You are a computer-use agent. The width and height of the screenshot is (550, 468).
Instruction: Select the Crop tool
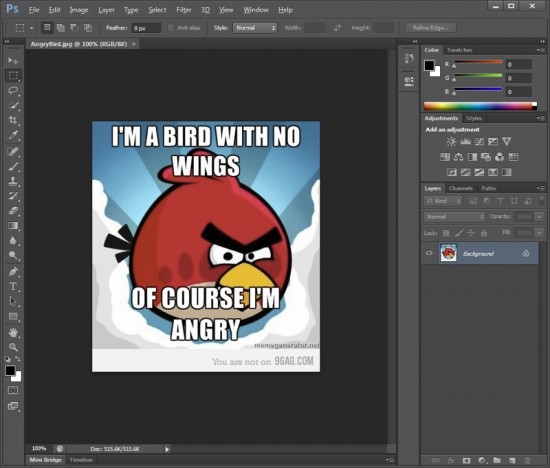click(13, 120)
